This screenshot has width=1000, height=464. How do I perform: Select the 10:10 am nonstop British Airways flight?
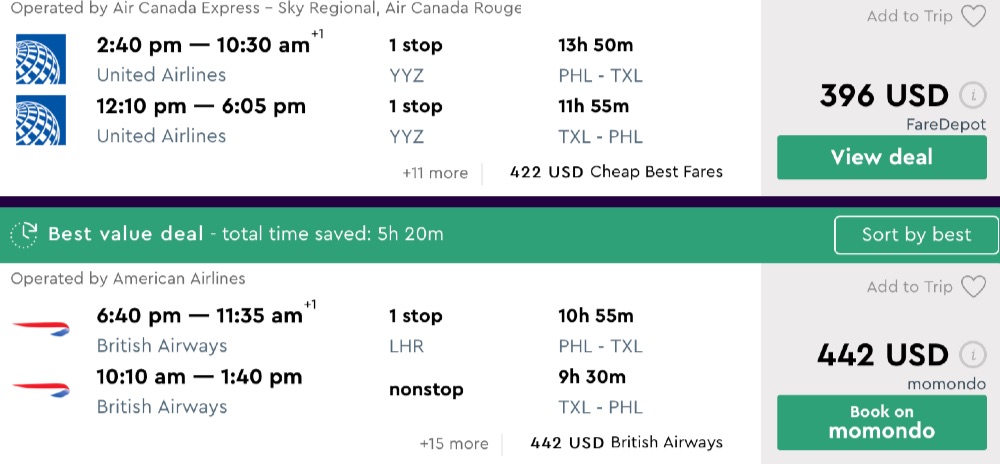(x=199, y=377)
